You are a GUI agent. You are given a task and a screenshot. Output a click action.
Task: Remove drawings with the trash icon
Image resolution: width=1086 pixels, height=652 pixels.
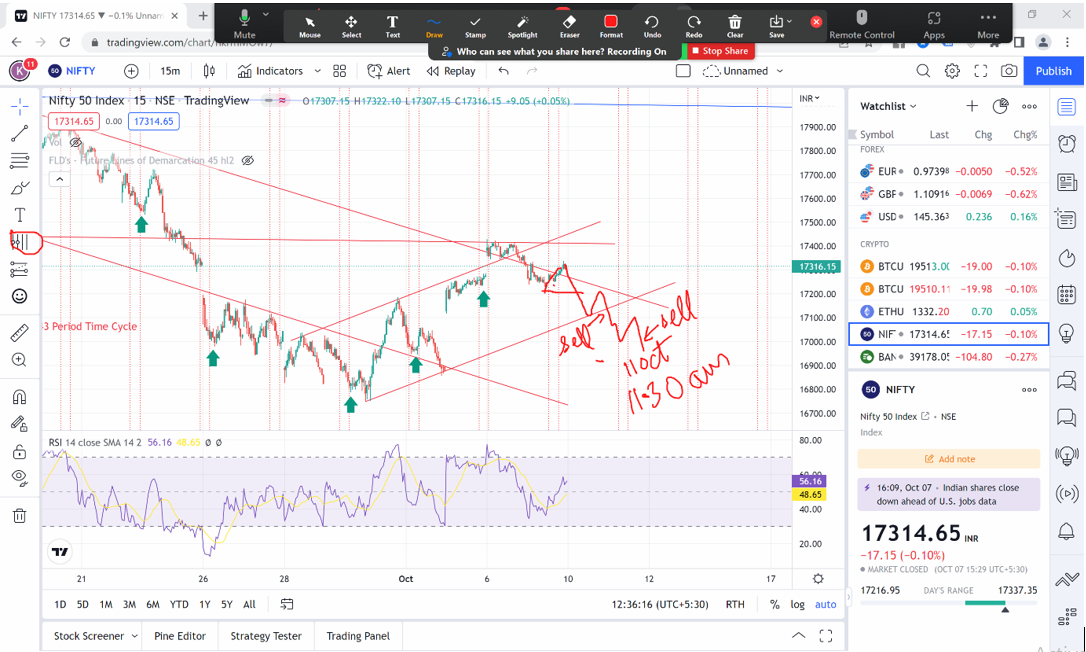(x=19, y=516)
